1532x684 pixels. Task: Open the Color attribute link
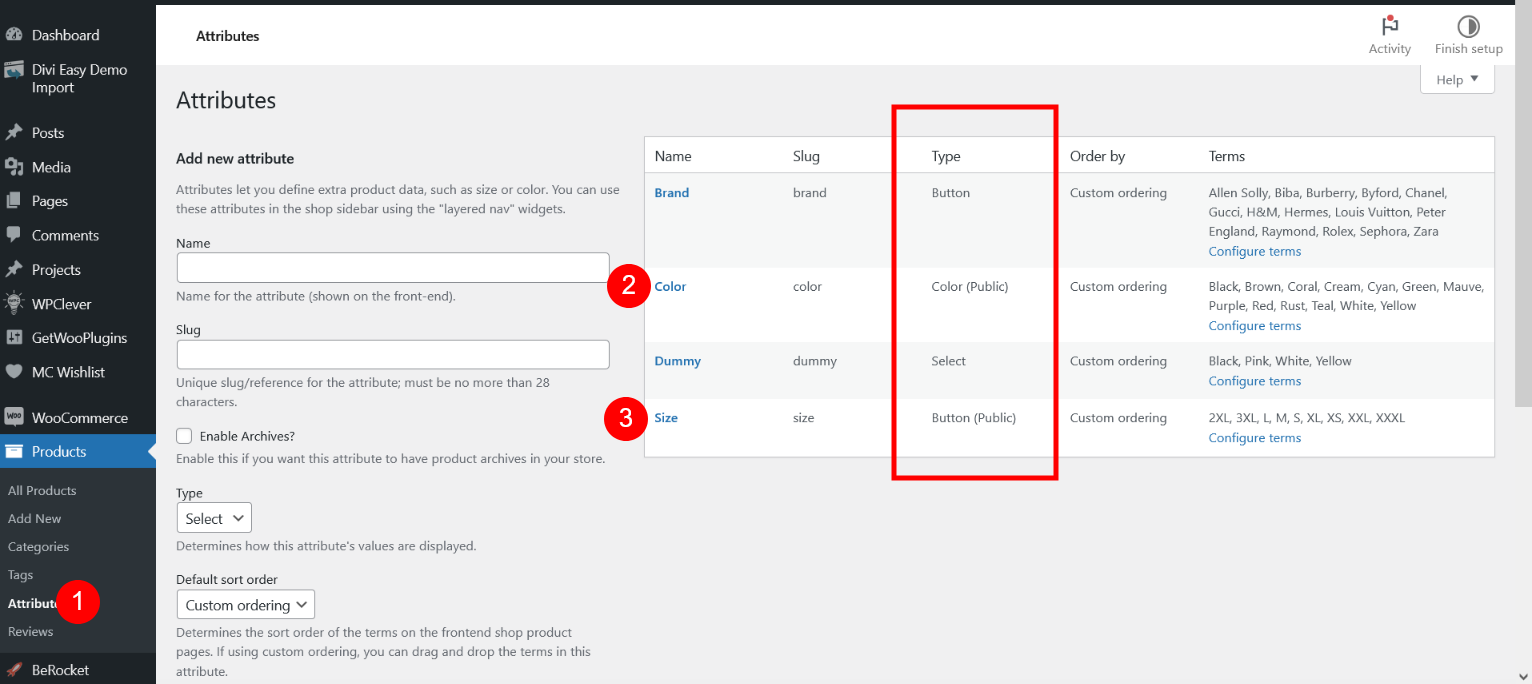(x=670, y=287)
